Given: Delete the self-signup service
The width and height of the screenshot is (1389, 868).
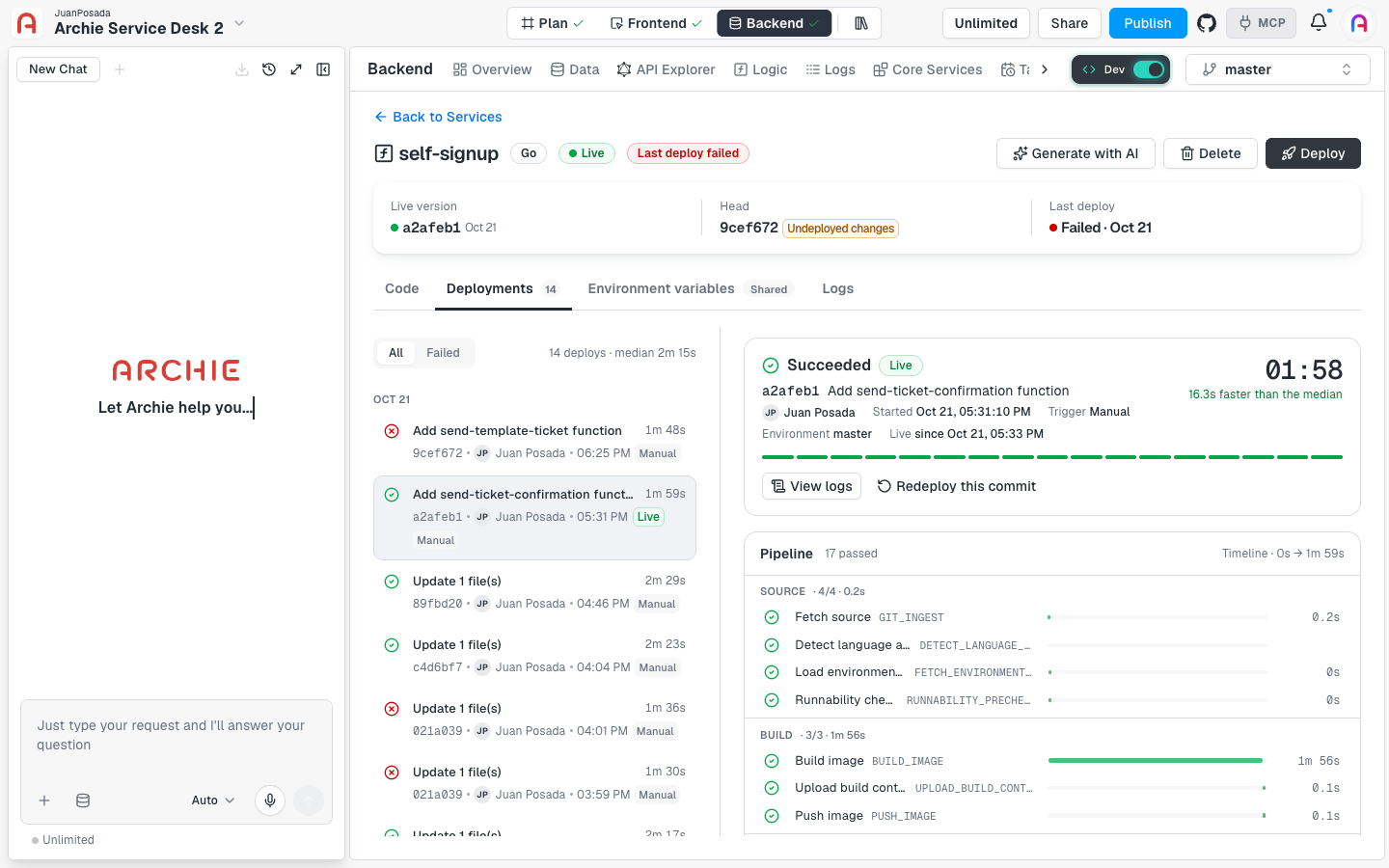Looking at the screenshot, I should point(1211,153).
